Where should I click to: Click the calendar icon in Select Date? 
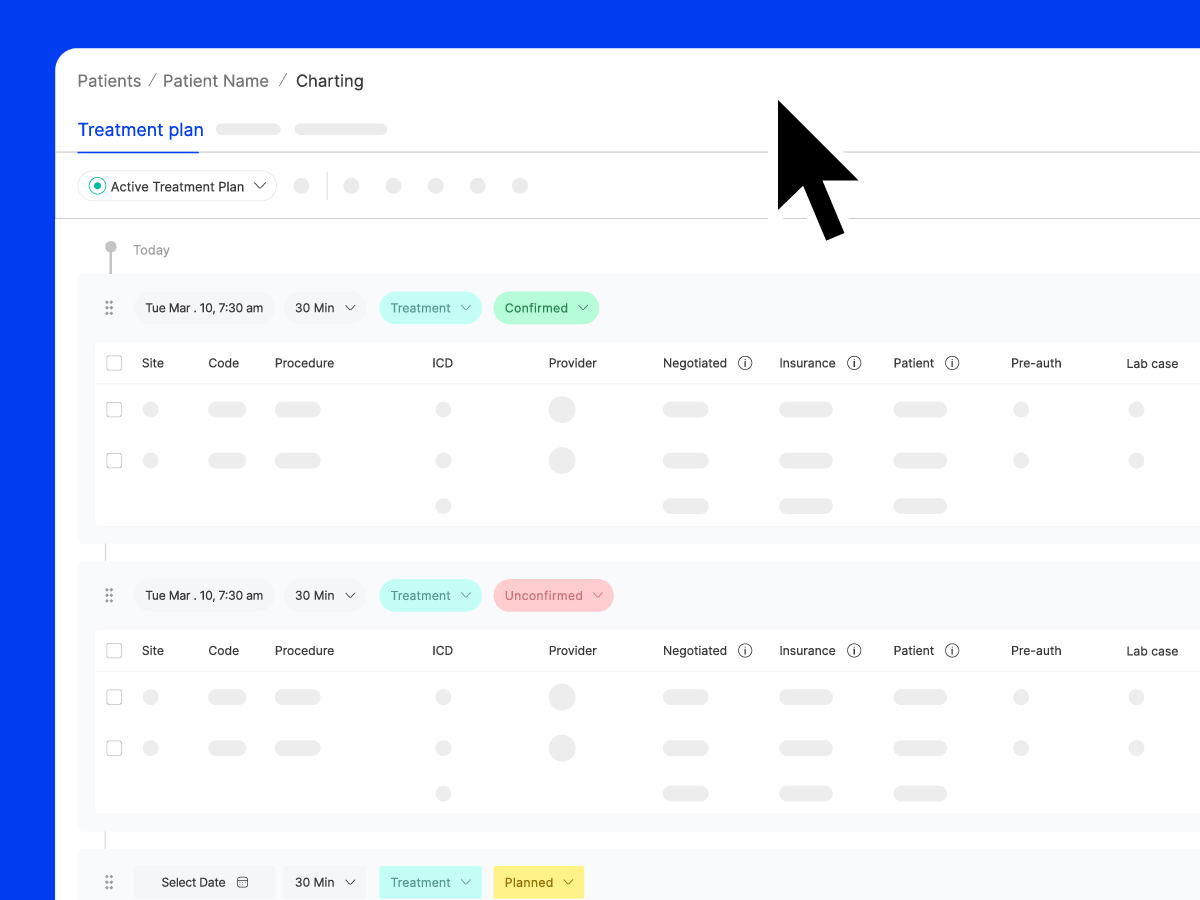tap(242, 882)
